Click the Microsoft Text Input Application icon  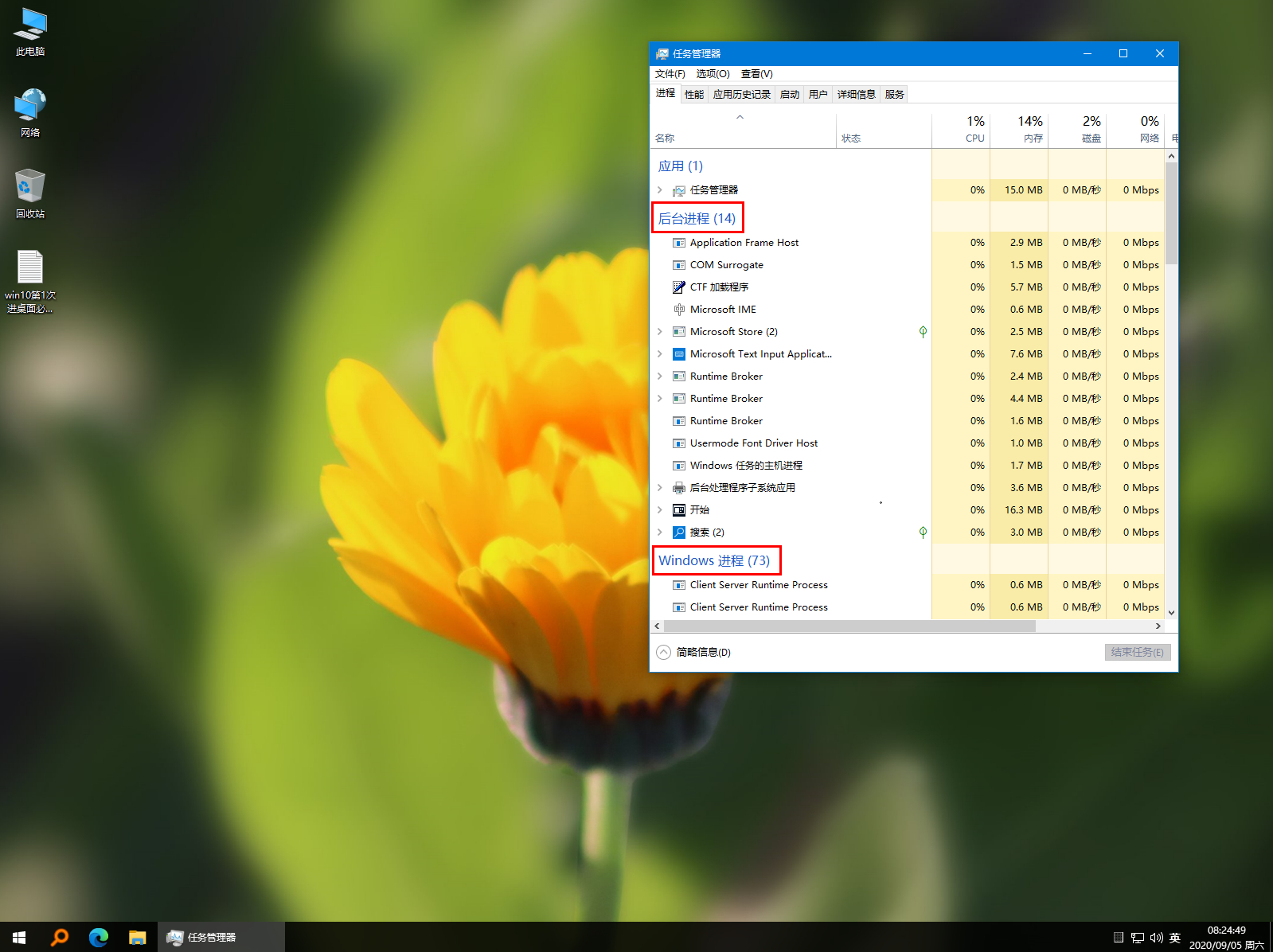tap(678, 354)
